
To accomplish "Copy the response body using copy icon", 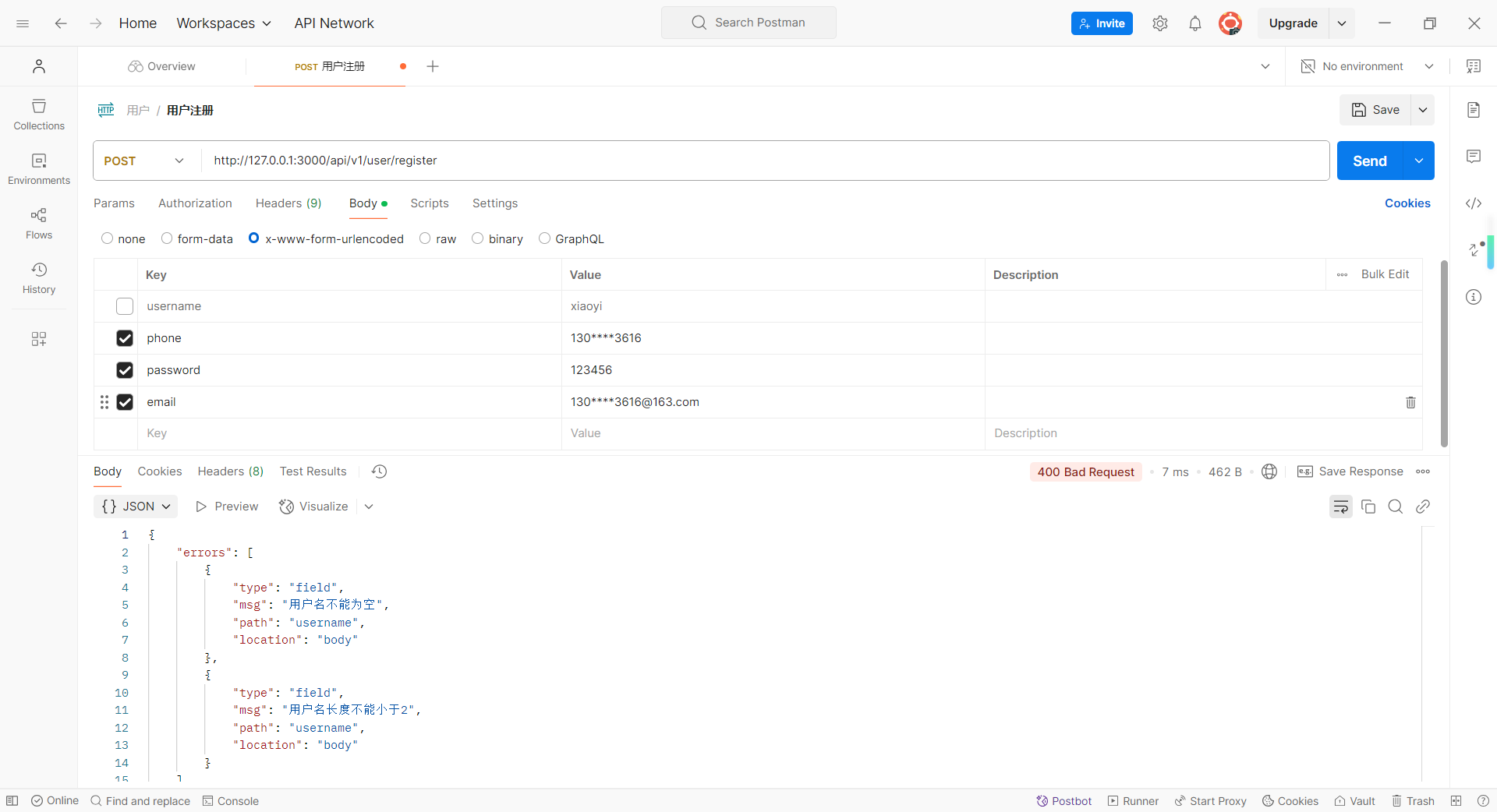I will click(x=1368, y=507).
